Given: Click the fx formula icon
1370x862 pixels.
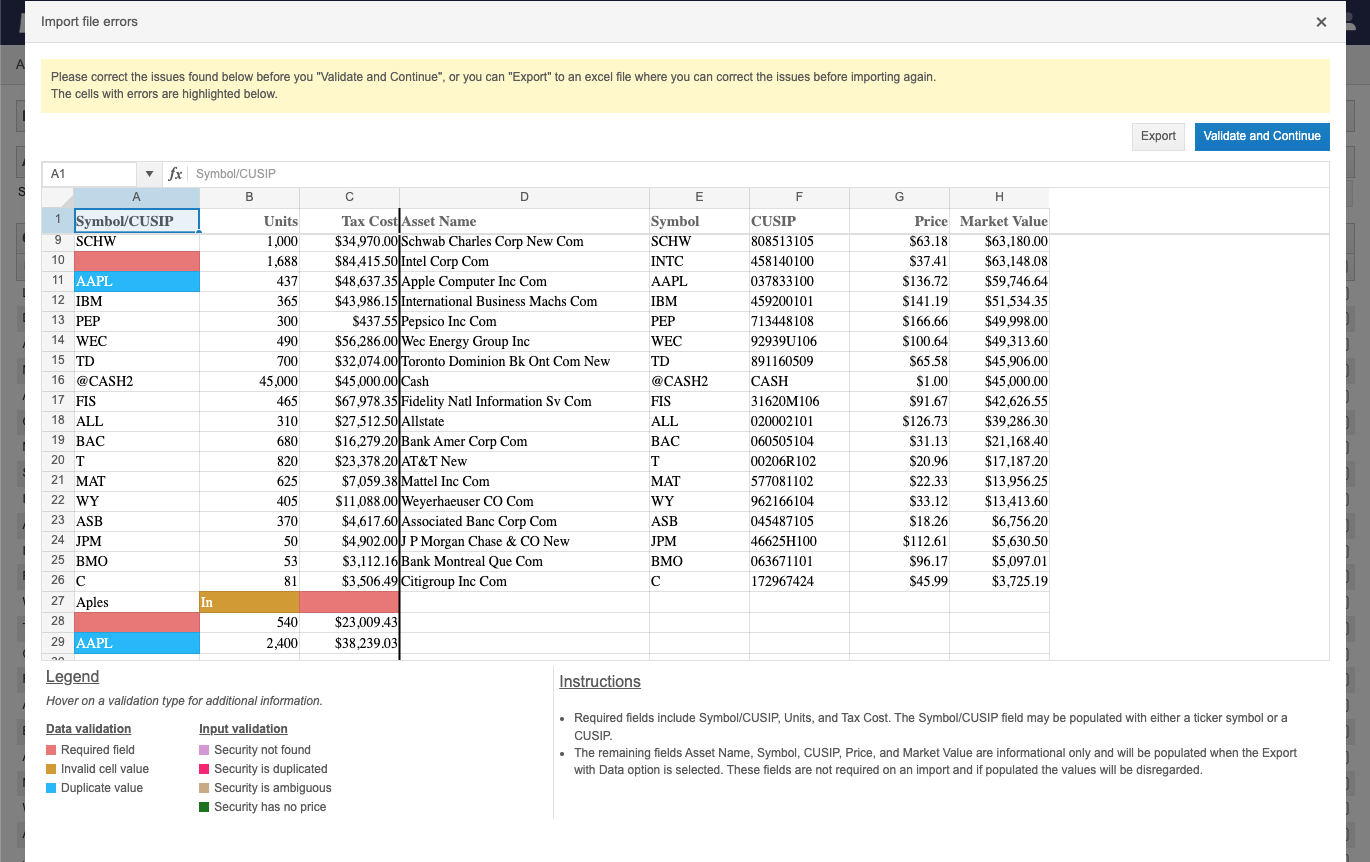Looking at the screenshot, I should tap(175, 174).
